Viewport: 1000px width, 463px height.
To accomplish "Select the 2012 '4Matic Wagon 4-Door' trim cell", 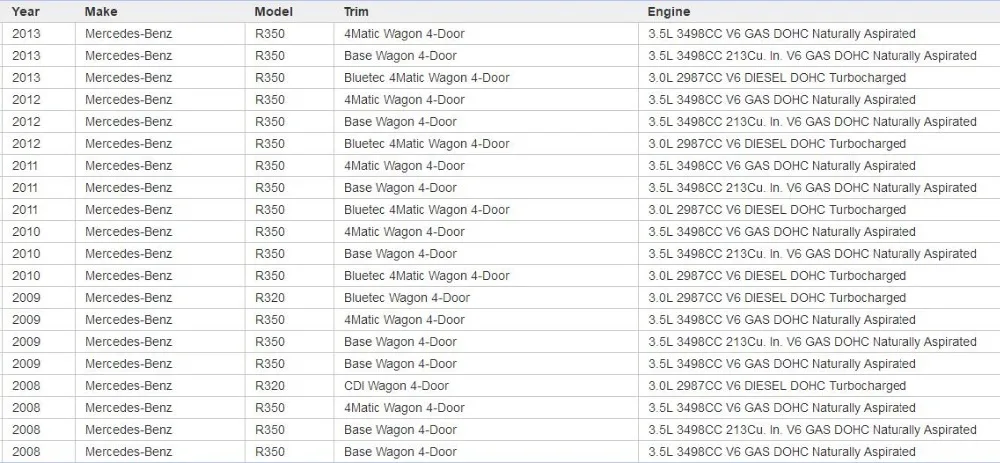I will 486,100.
